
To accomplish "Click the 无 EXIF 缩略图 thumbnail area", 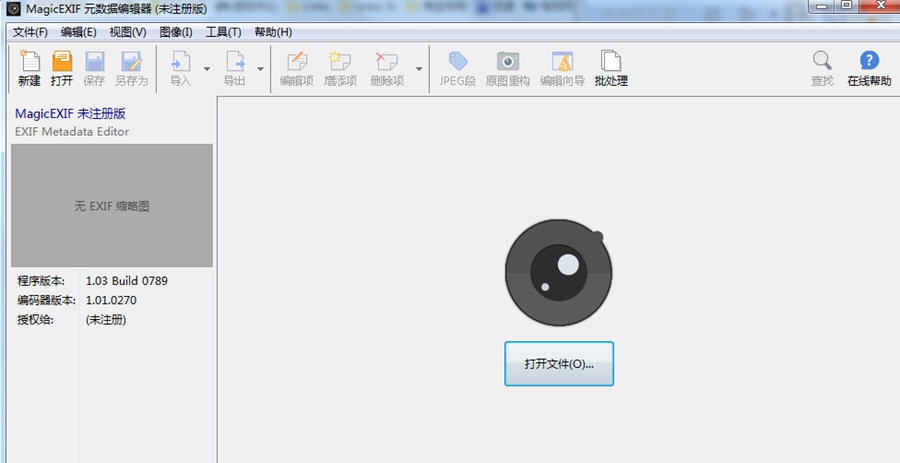I will coord(112,205).
